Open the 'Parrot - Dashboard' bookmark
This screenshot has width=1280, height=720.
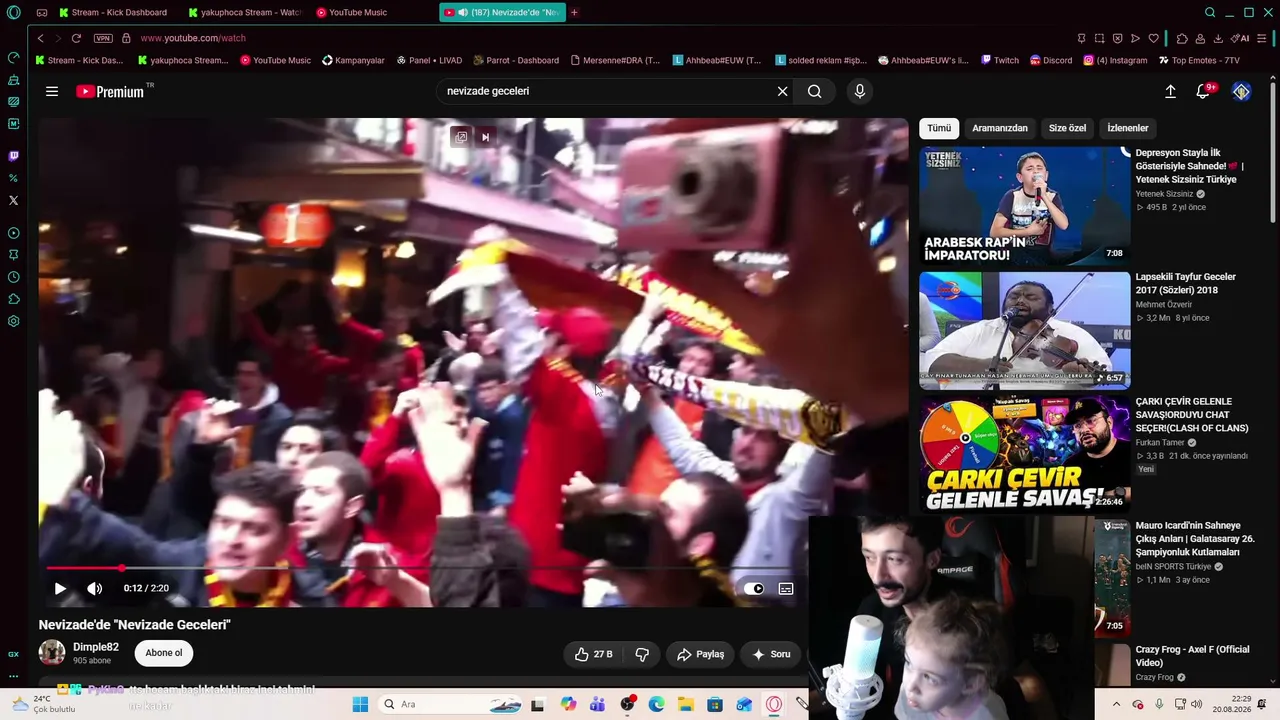pyautogui.click(x=515, y=60)
